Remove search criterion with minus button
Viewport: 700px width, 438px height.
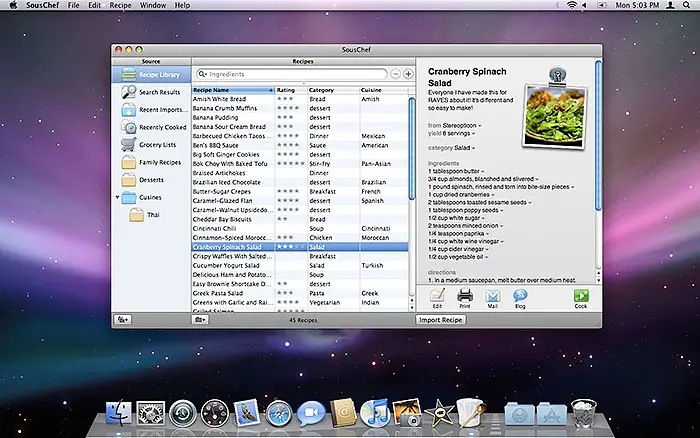(x=396, y=74)
